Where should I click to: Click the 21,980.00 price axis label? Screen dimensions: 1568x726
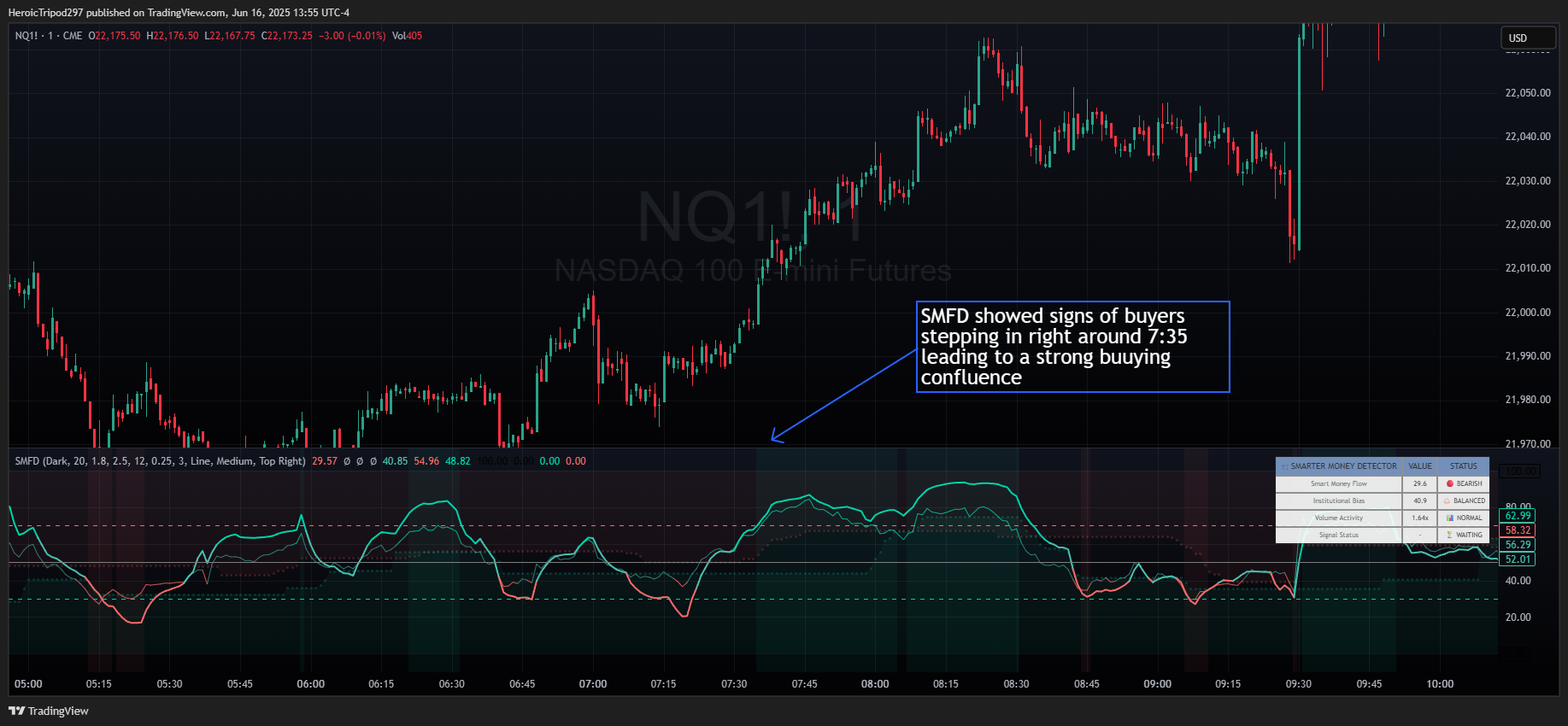pos(1528,400)
